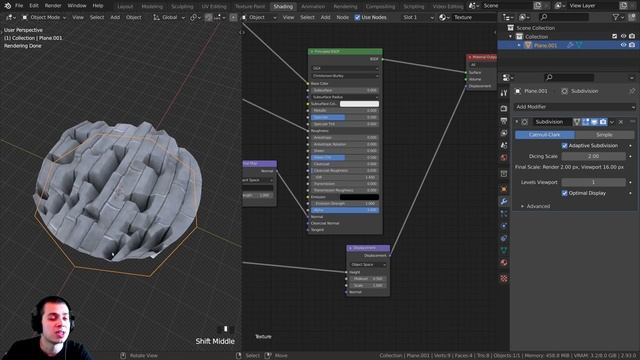
Task: Open the Window menu
Action: [77, 6]
